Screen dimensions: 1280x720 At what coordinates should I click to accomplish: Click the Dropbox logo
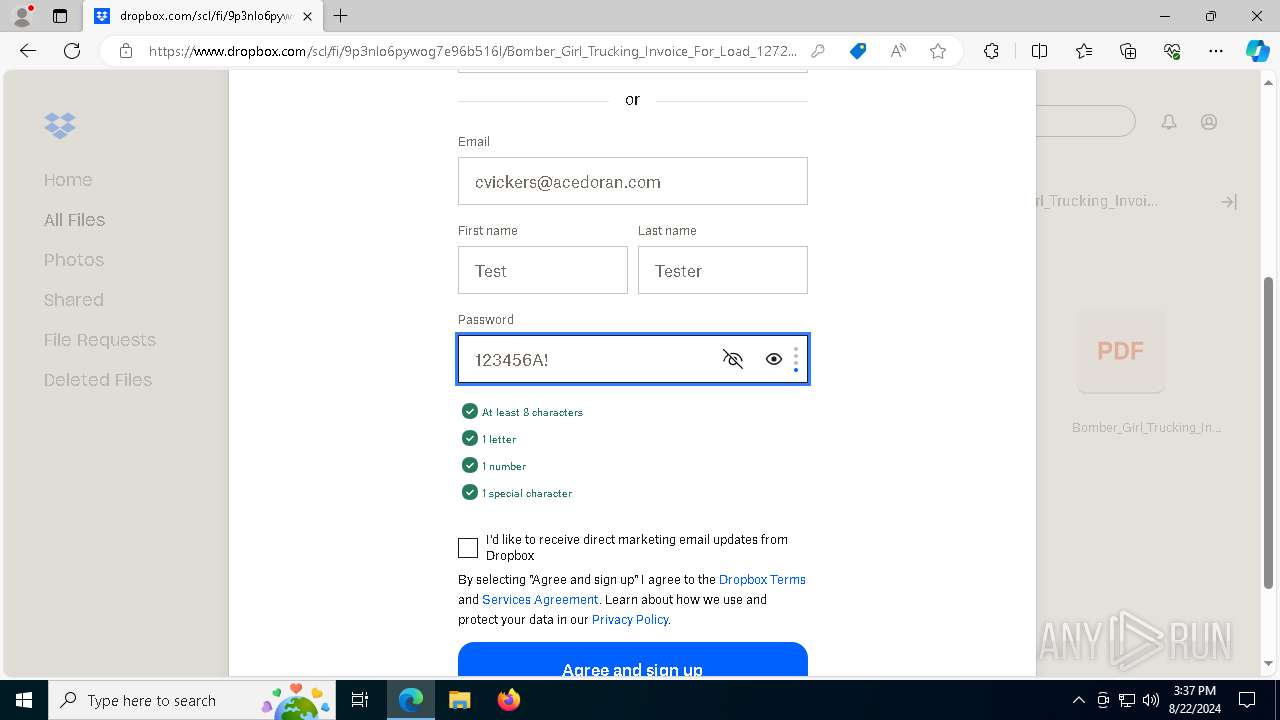tap(60, 125)
